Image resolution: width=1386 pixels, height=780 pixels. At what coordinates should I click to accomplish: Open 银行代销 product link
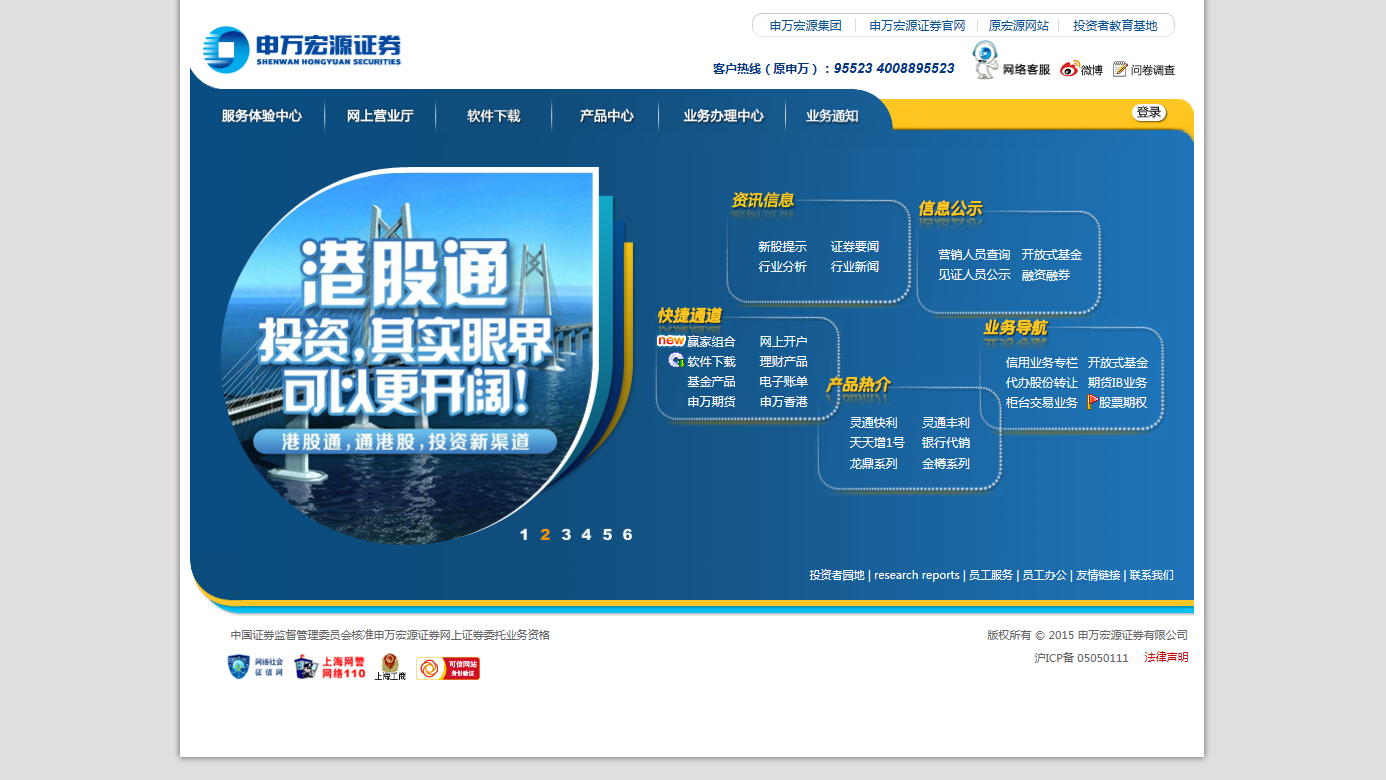click(946, 443)
